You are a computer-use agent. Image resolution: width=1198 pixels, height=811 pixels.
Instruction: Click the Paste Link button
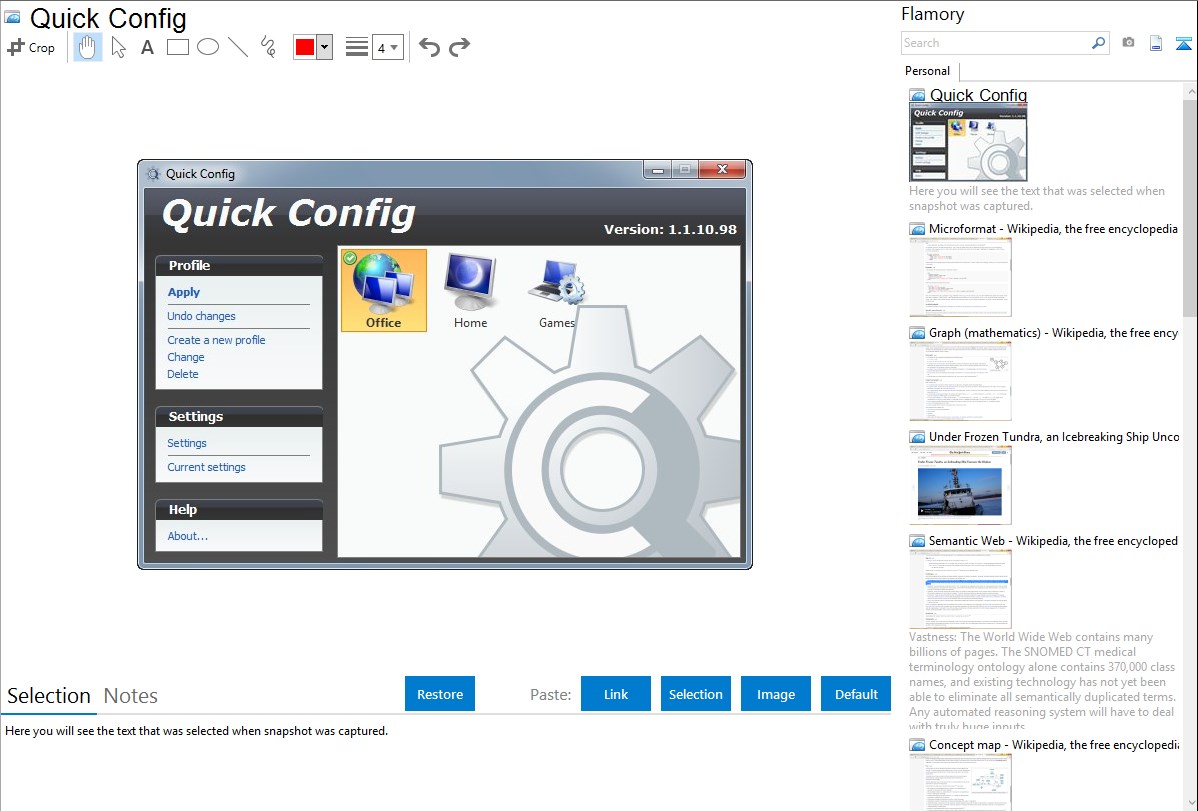(616, 694)
